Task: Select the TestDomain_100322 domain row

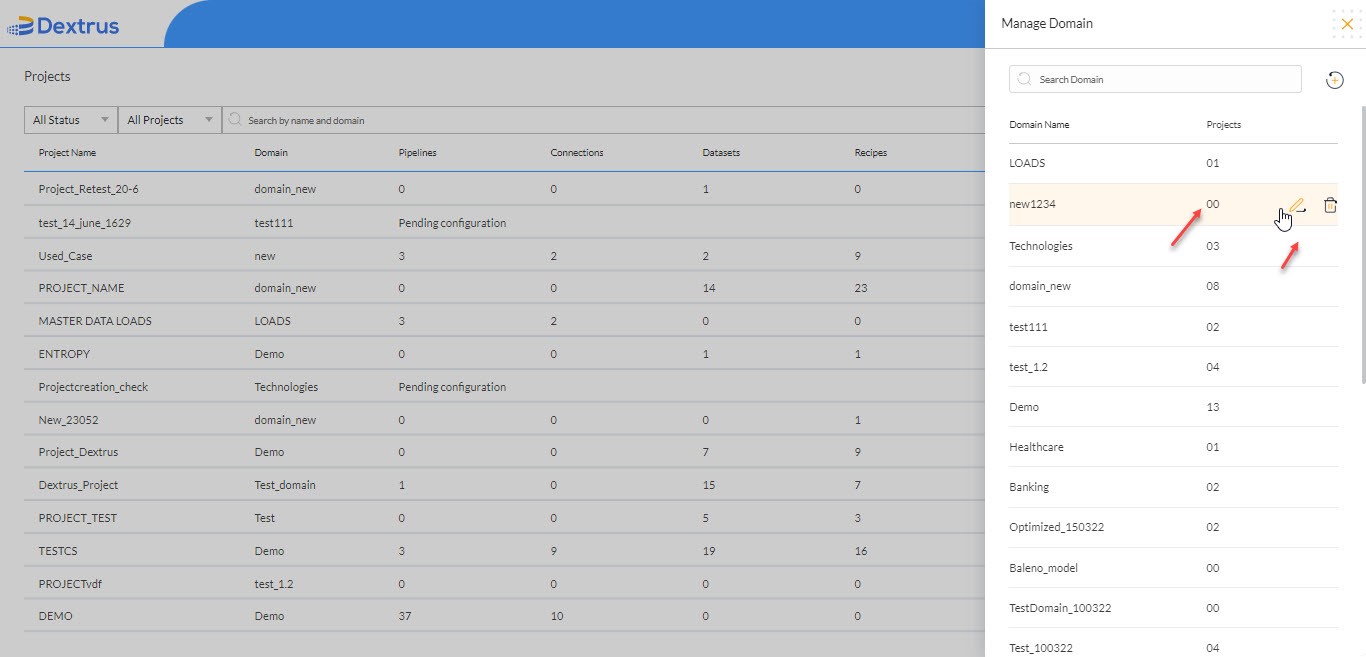Action: click(1173, 608)
